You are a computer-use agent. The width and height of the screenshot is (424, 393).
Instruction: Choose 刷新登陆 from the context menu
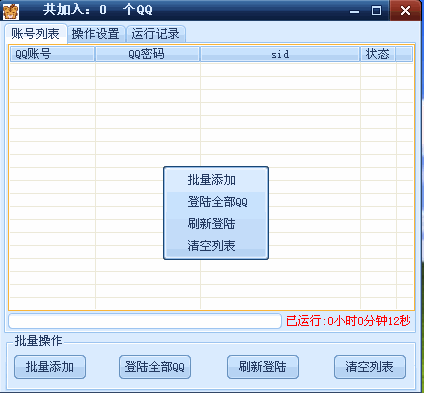click(x=216, y=223)
